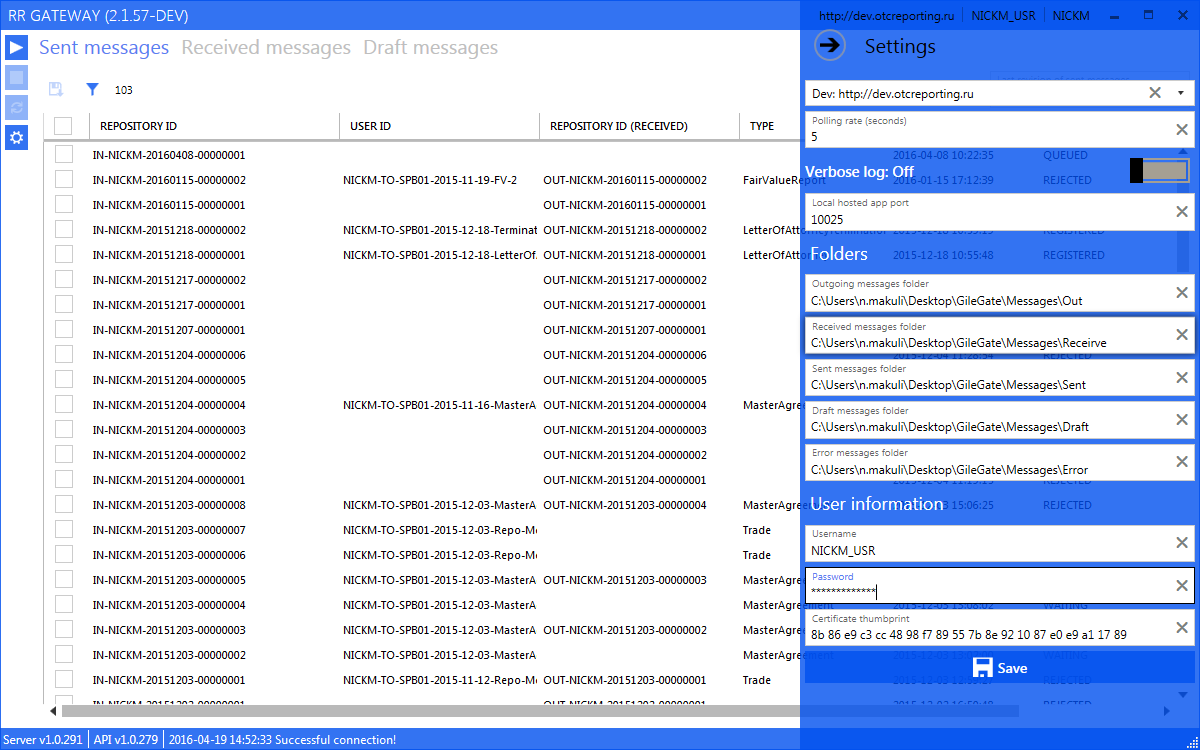Switch to Sent messages tab
The width and height of the screenshot is (1200, 750).
point(104,47)
